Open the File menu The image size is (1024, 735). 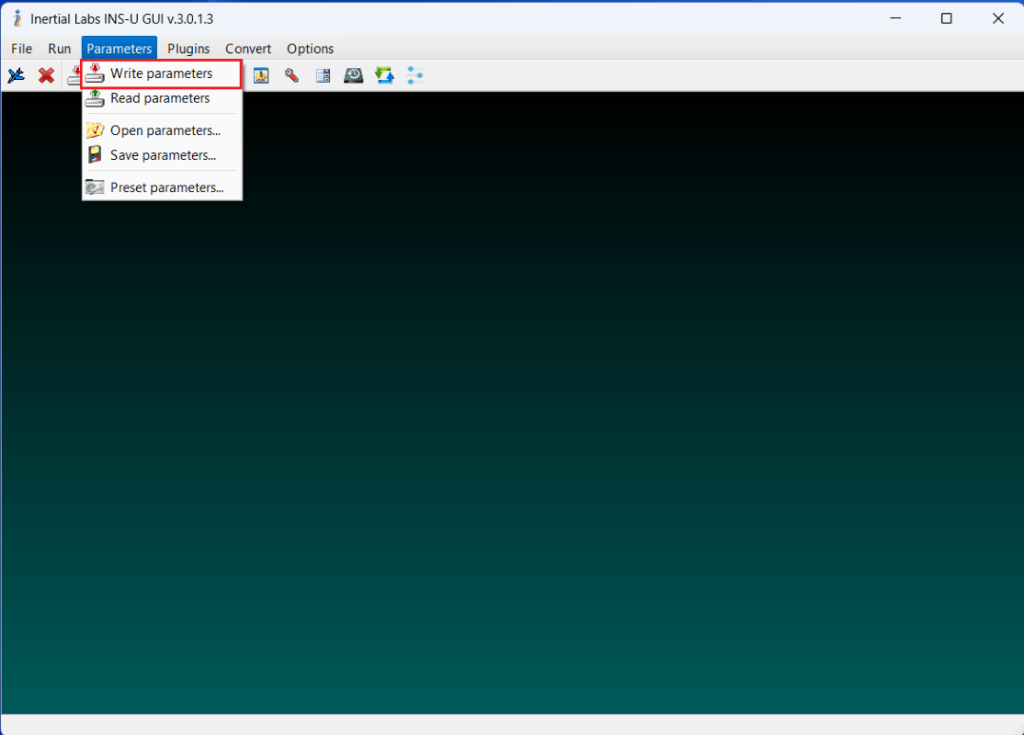[x=21, y=48]
